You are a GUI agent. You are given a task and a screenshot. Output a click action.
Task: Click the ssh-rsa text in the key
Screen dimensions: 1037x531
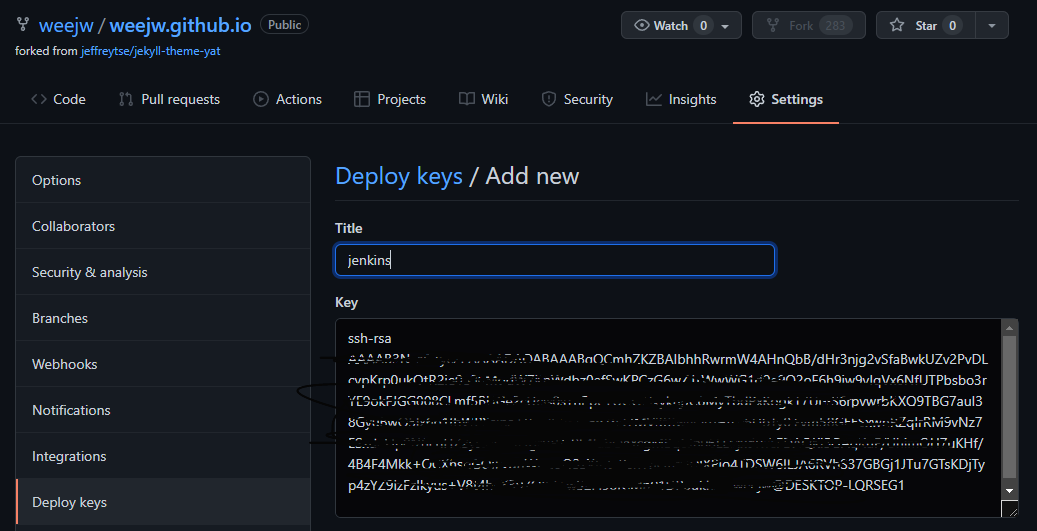[370, 338]
